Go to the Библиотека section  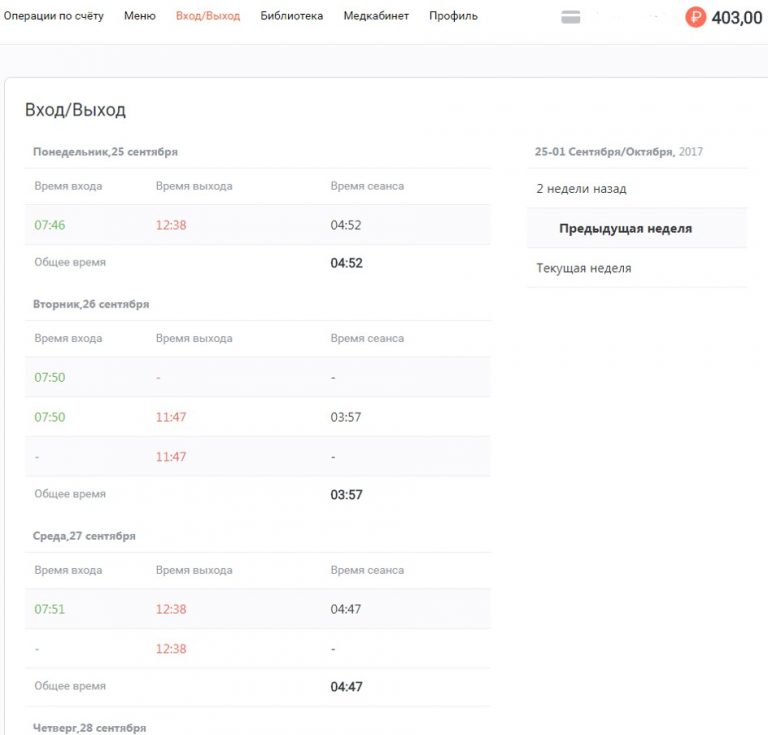point(291,16)
